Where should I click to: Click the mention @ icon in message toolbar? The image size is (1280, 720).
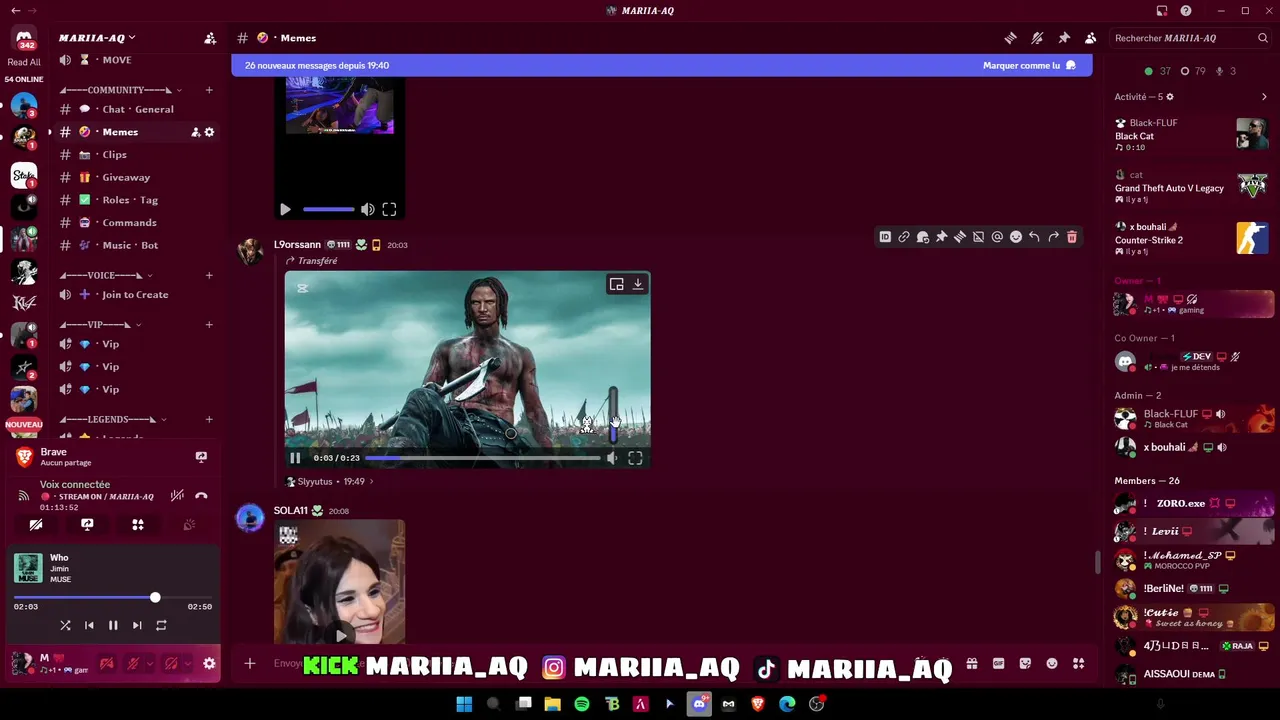(x=997, y=237)
